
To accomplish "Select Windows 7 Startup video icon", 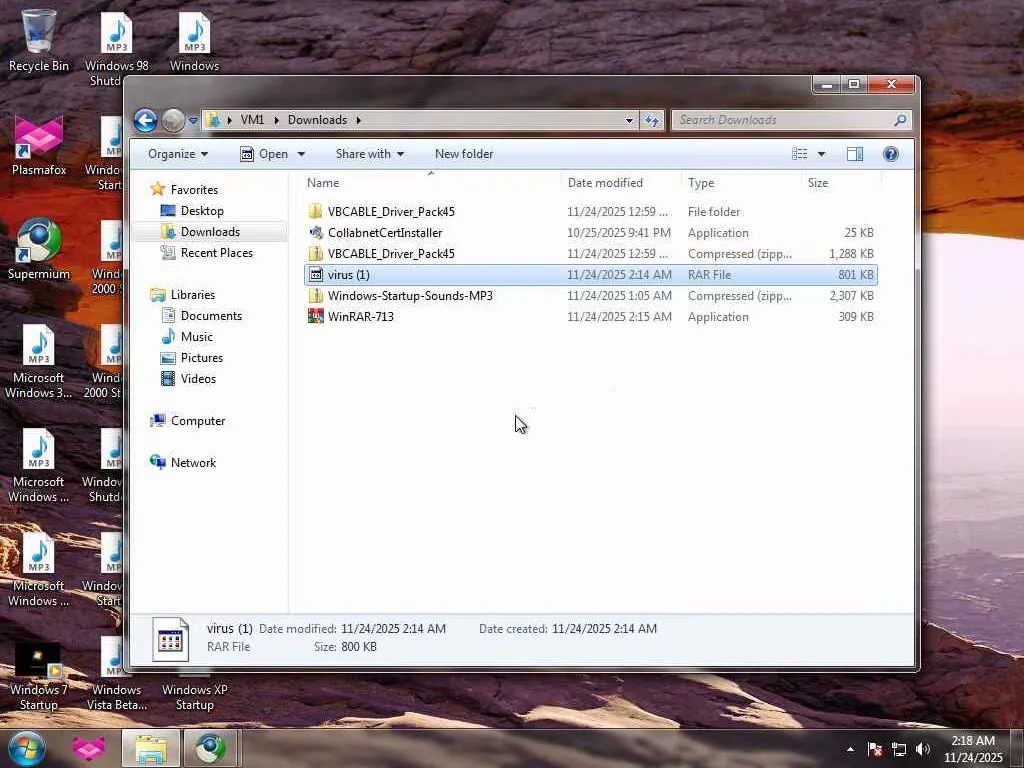I will 38,676.
